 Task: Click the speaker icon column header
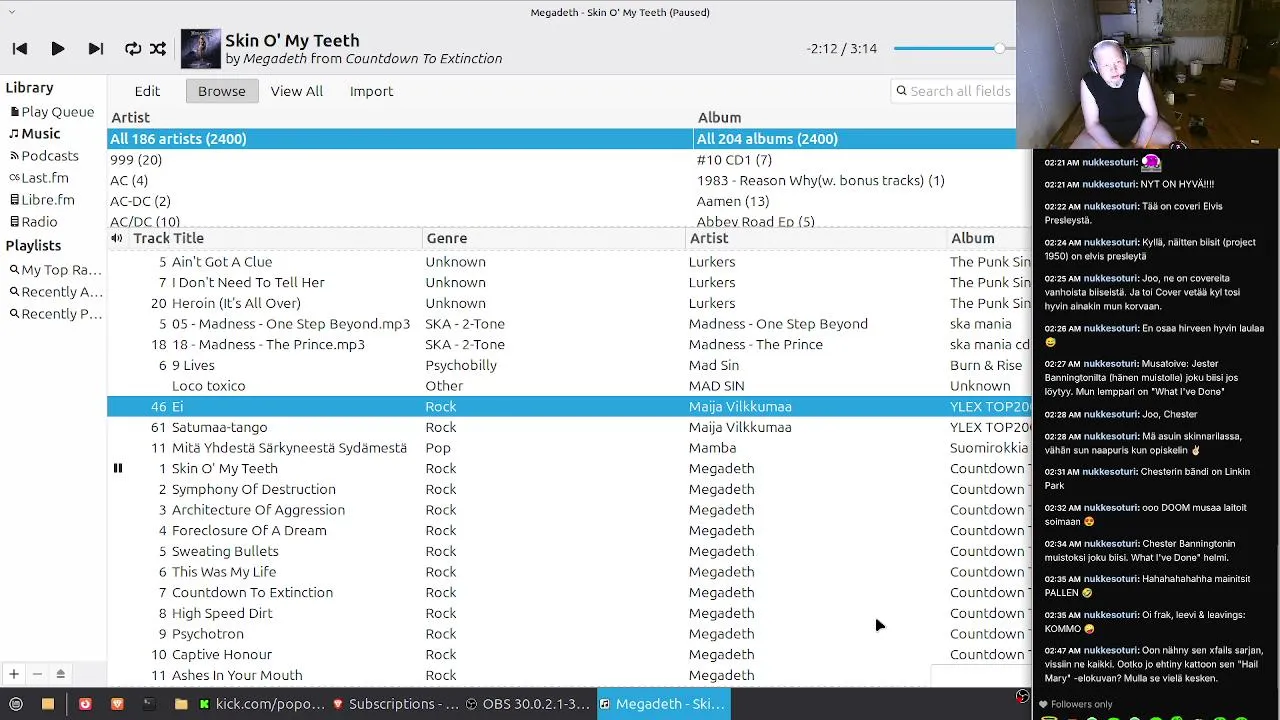117,238
